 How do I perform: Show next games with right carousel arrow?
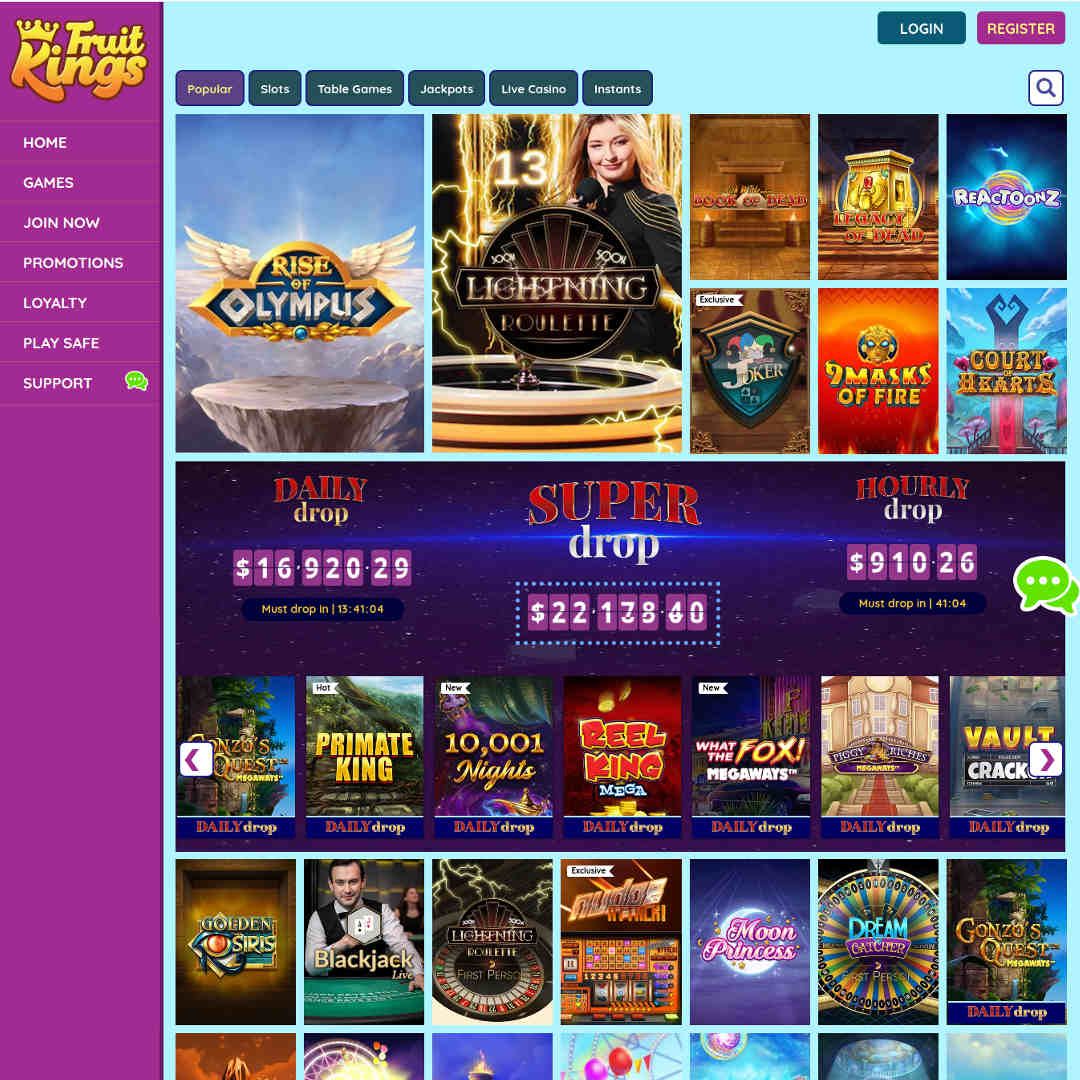1046,760
